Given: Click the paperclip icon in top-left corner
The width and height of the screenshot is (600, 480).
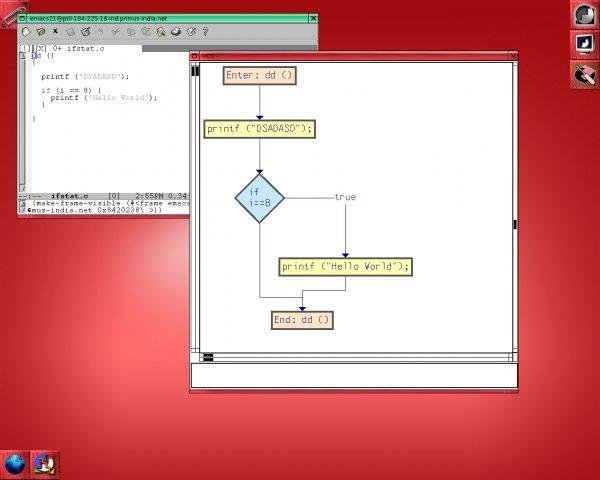Looking at the screenshot, I should pos(13,12).
